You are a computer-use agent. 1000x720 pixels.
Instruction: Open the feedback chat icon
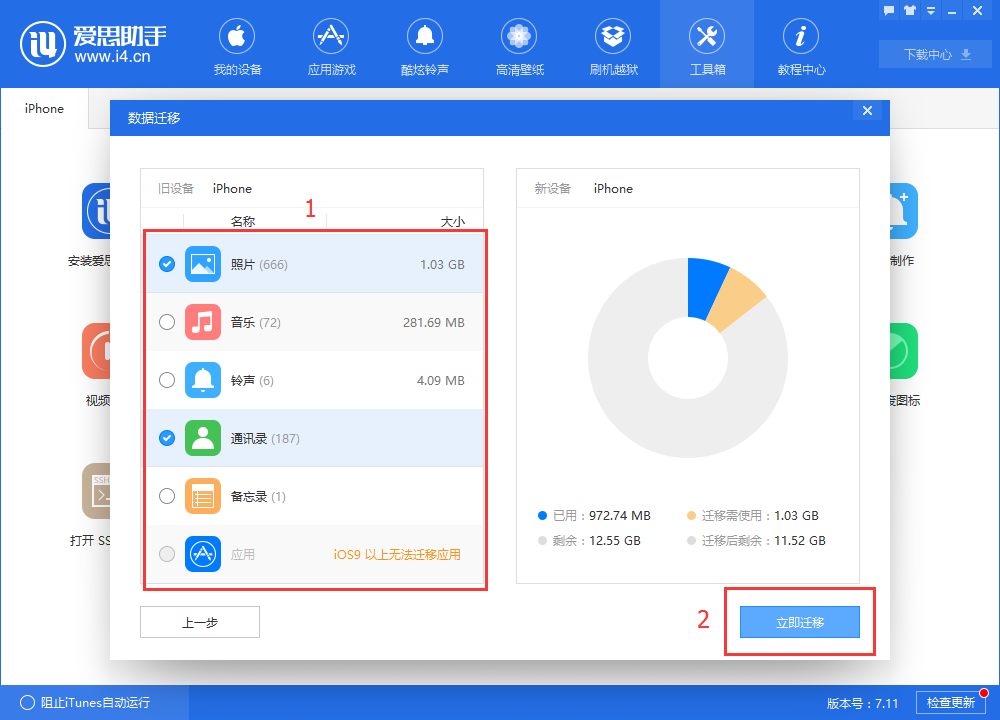(888, 10)
